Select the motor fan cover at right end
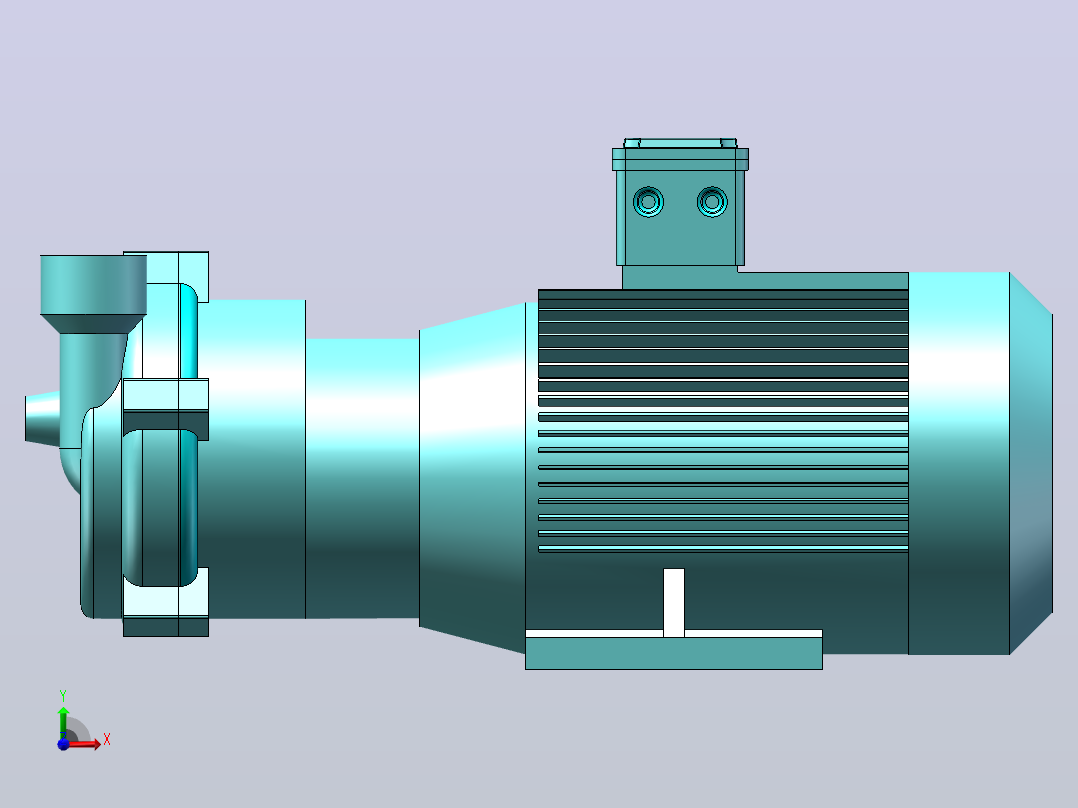 [980, 463]
